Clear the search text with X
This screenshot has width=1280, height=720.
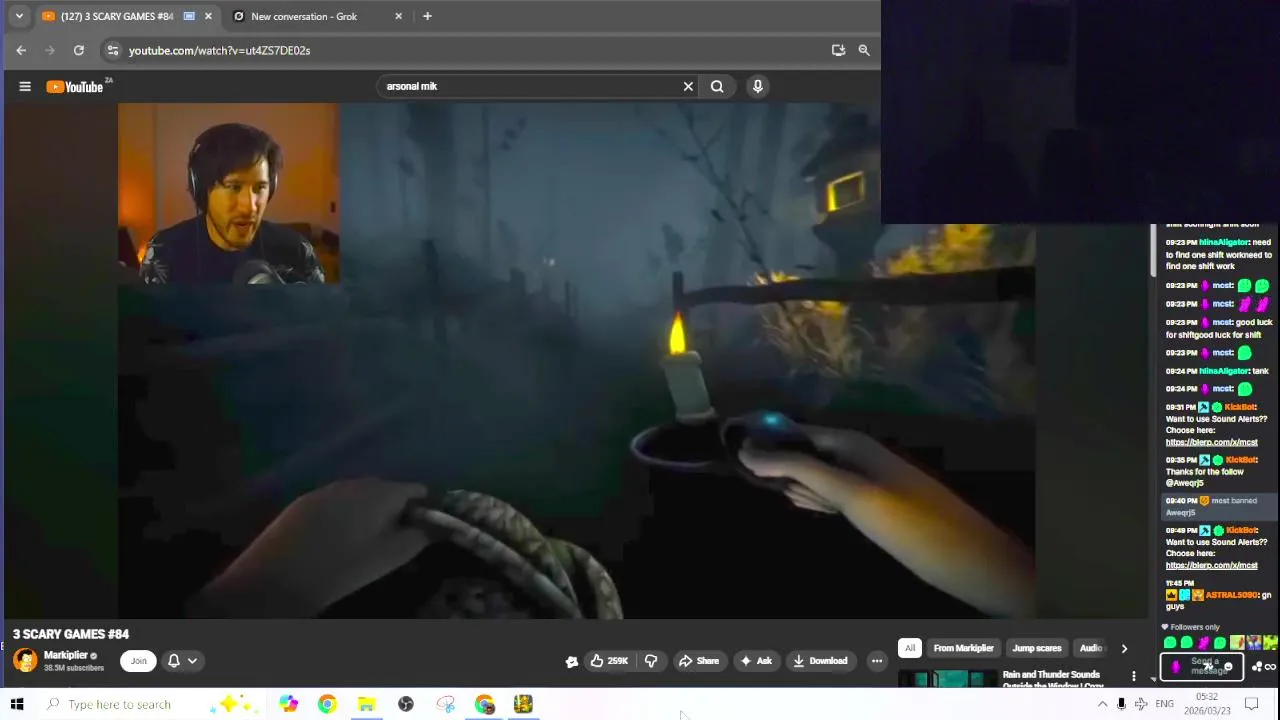688,86
